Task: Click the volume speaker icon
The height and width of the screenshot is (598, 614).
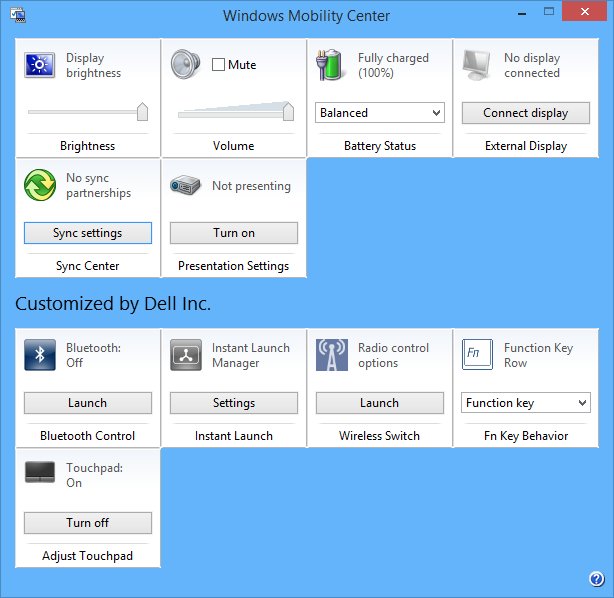Action: tap(186, 65)
